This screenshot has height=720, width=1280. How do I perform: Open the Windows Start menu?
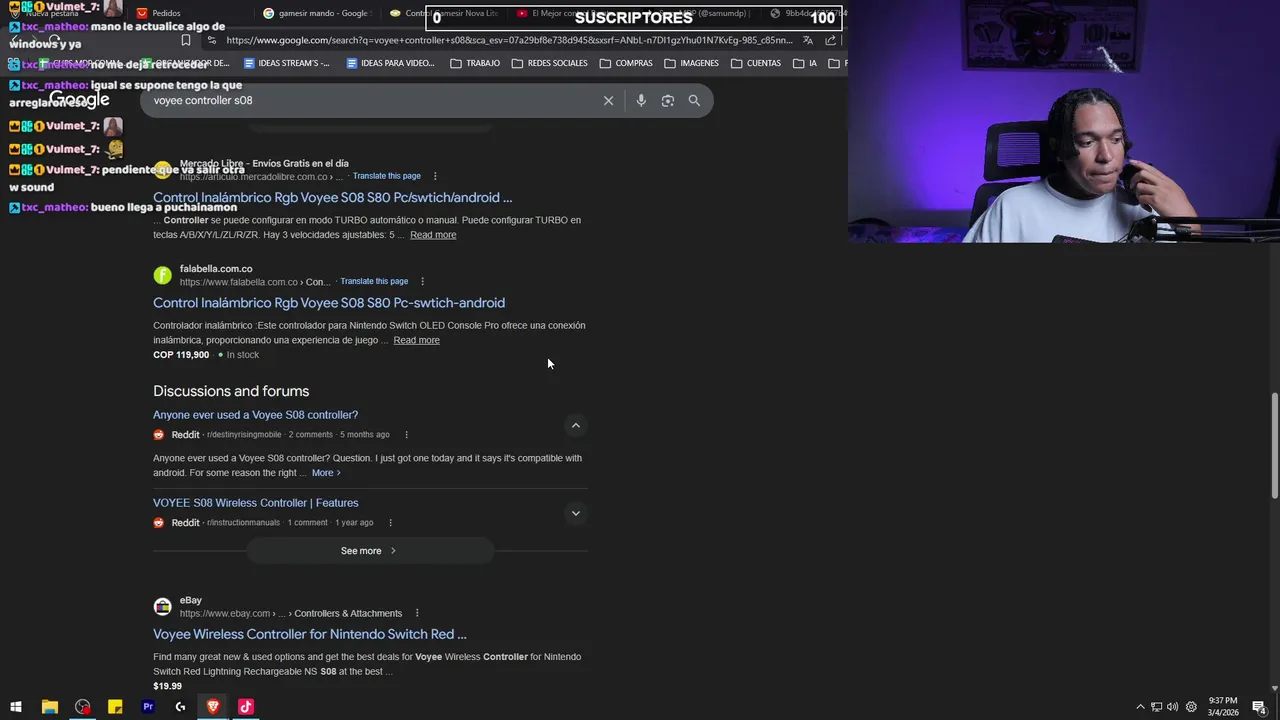16,707
